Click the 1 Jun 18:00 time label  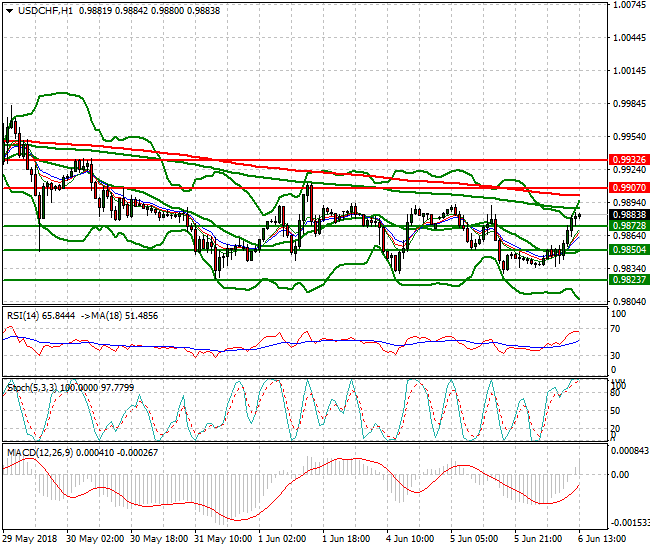click(346, 539)
